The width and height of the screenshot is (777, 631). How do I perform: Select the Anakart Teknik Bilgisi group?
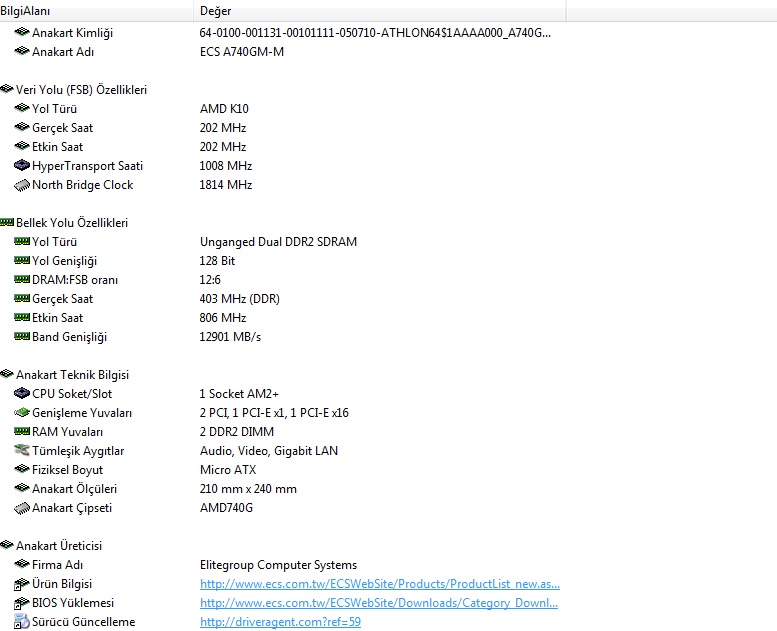pyautogui.click(x=72, y=375)
